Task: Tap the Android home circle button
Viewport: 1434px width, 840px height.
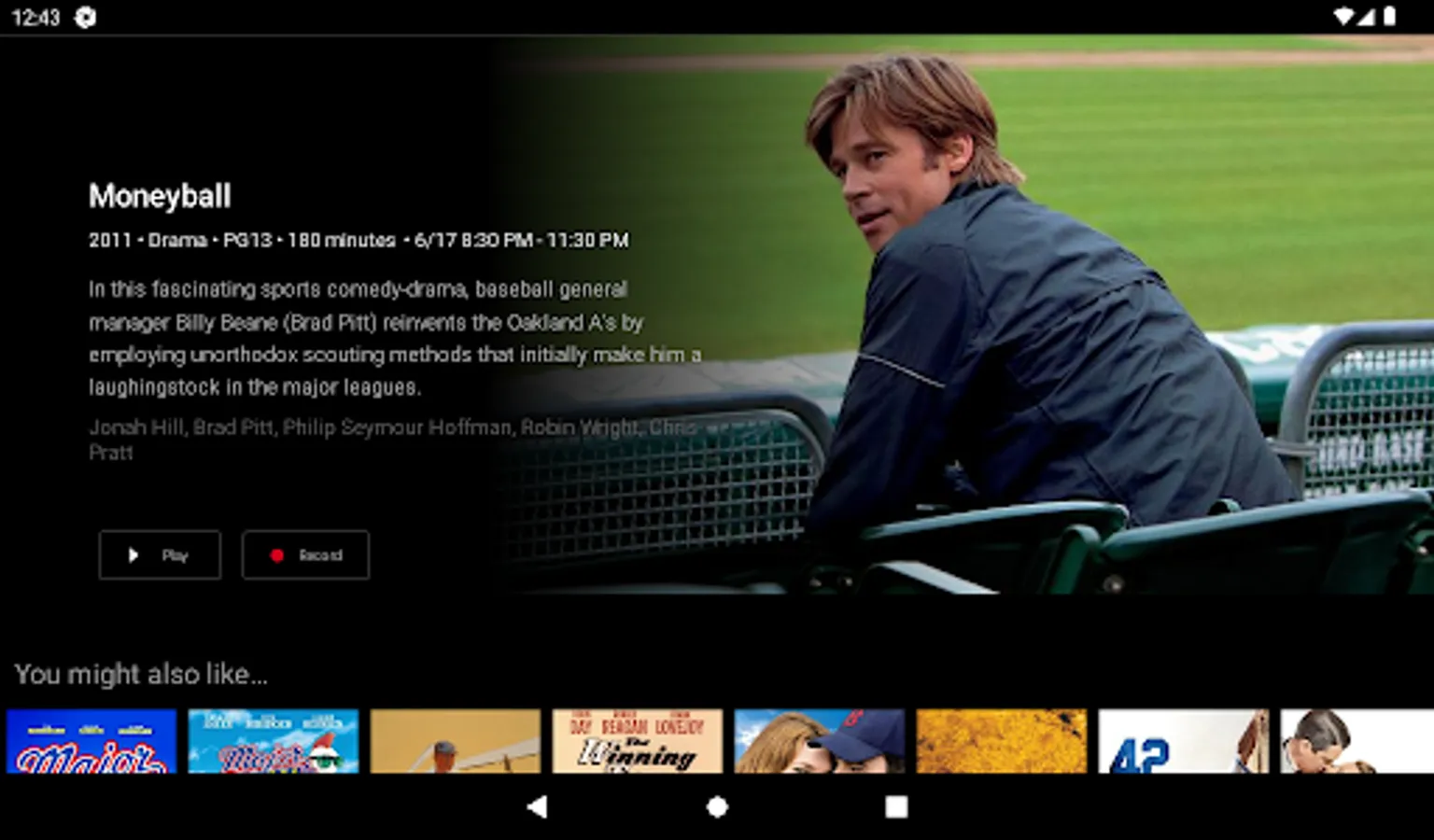Action: (x=717, y=806)
